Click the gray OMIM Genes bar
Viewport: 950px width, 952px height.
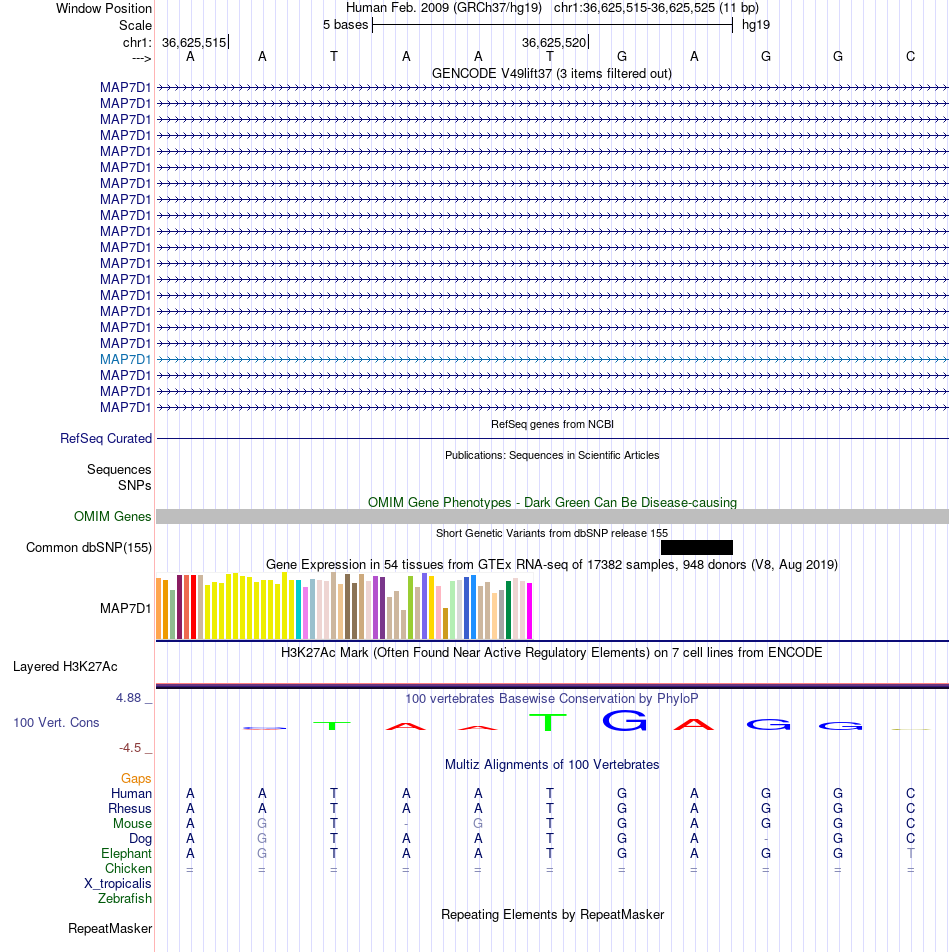tap(552, 516)
